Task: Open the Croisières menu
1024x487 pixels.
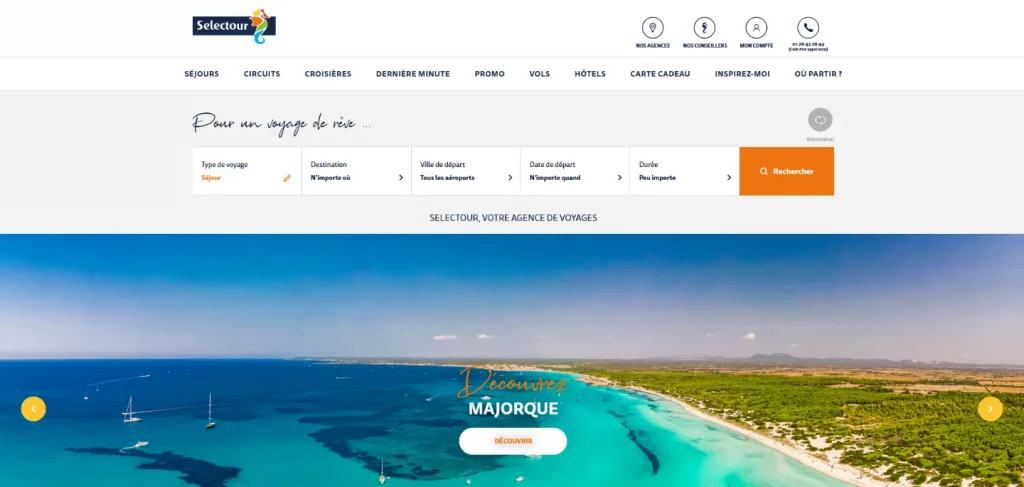Action: [328, 74]
